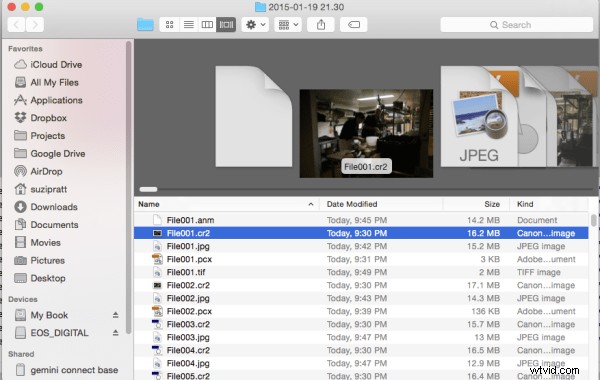Open Downloads in sidebar
Viewport: 600px width, 380px height.
[x=46, y=207]
